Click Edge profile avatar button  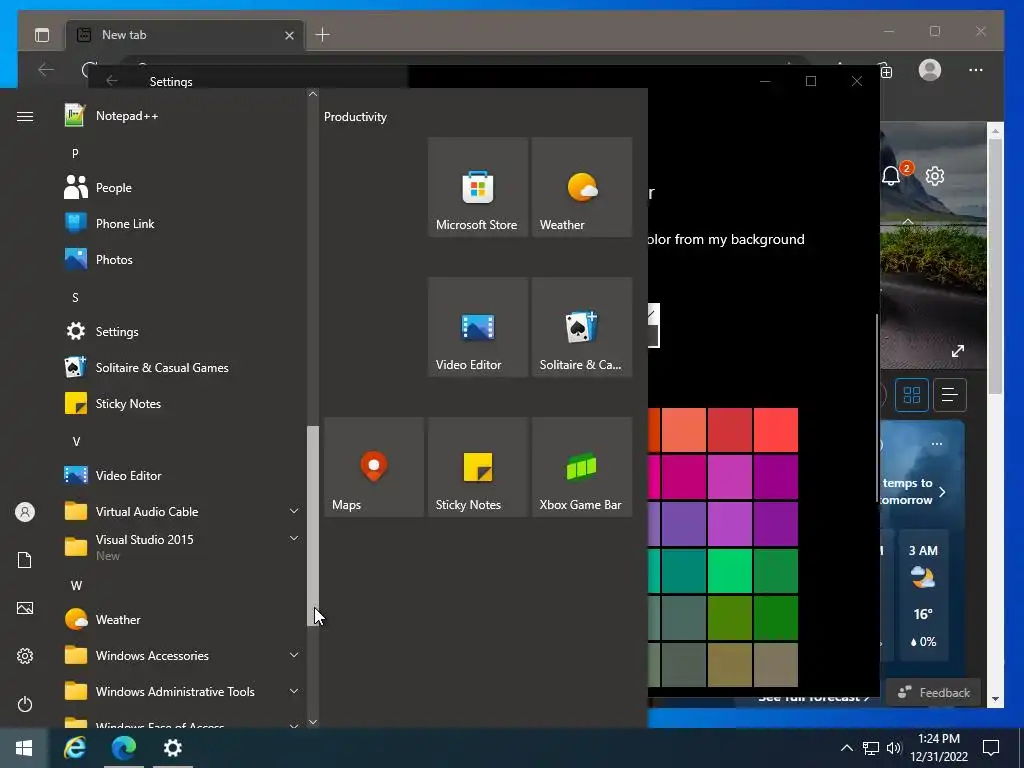pyautogui.click(x=929, y=70)
